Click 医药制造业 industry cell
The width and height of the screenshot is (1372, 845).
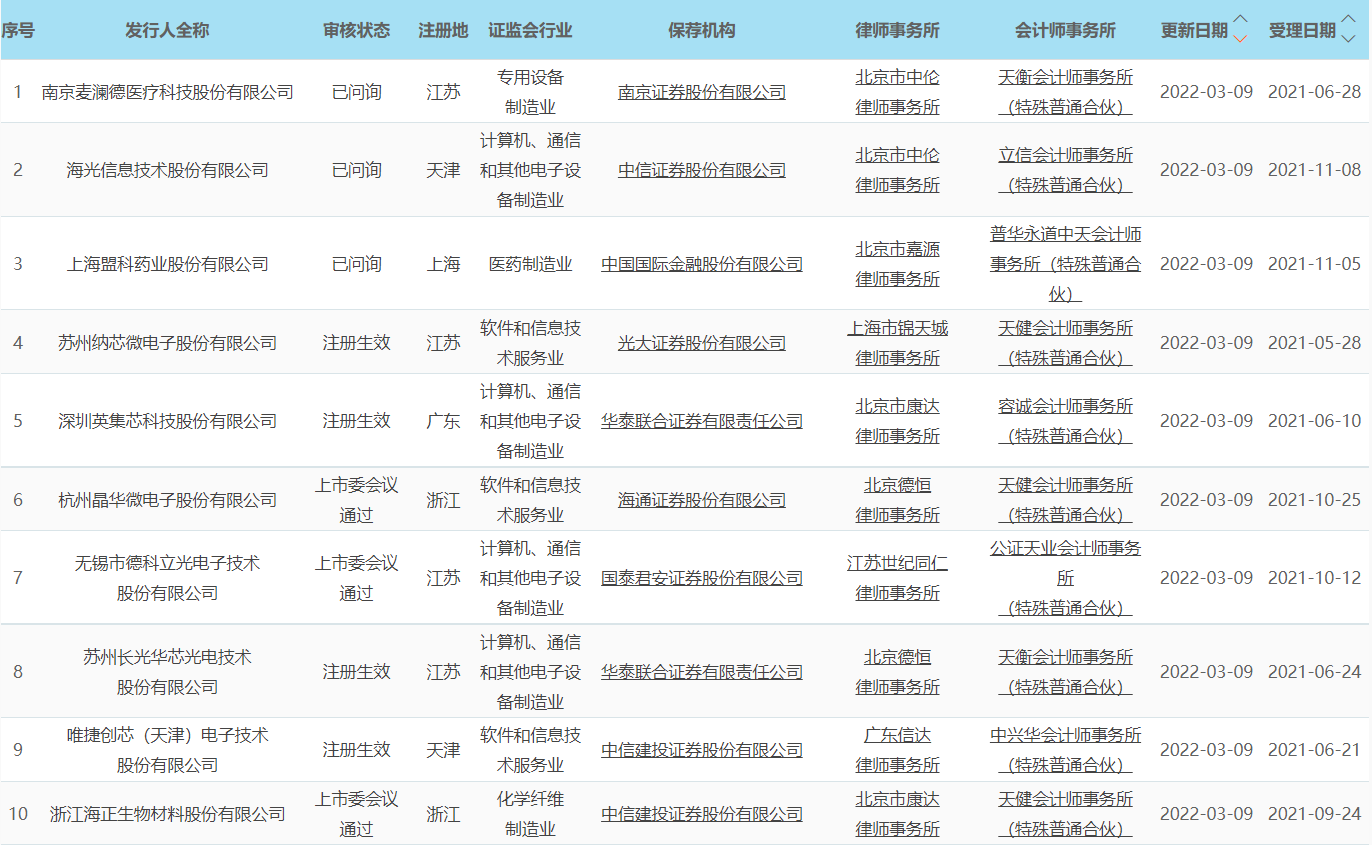coord(530,264)
